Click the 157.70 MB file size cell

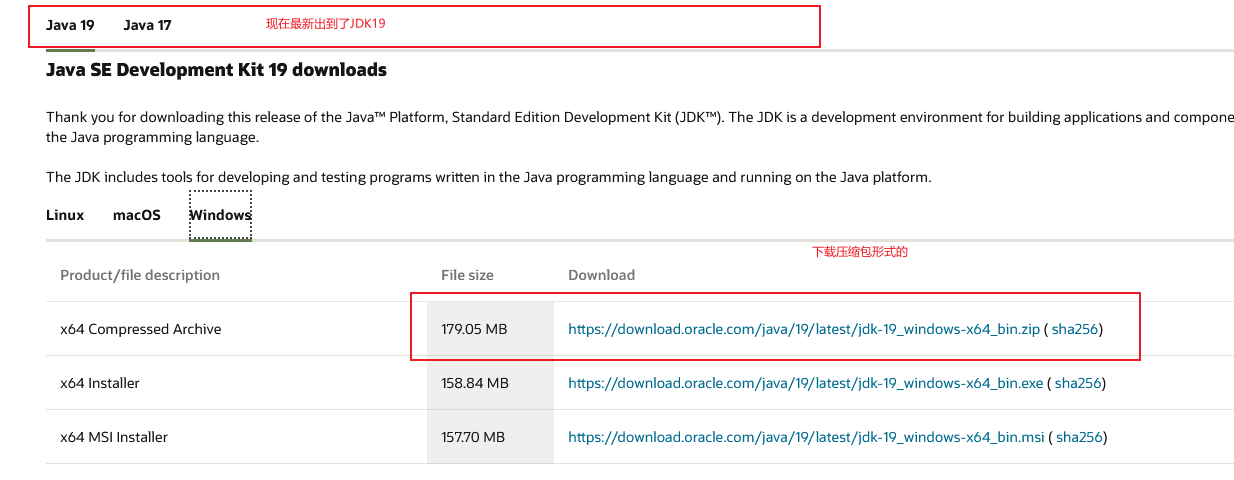tap(473, 437)
